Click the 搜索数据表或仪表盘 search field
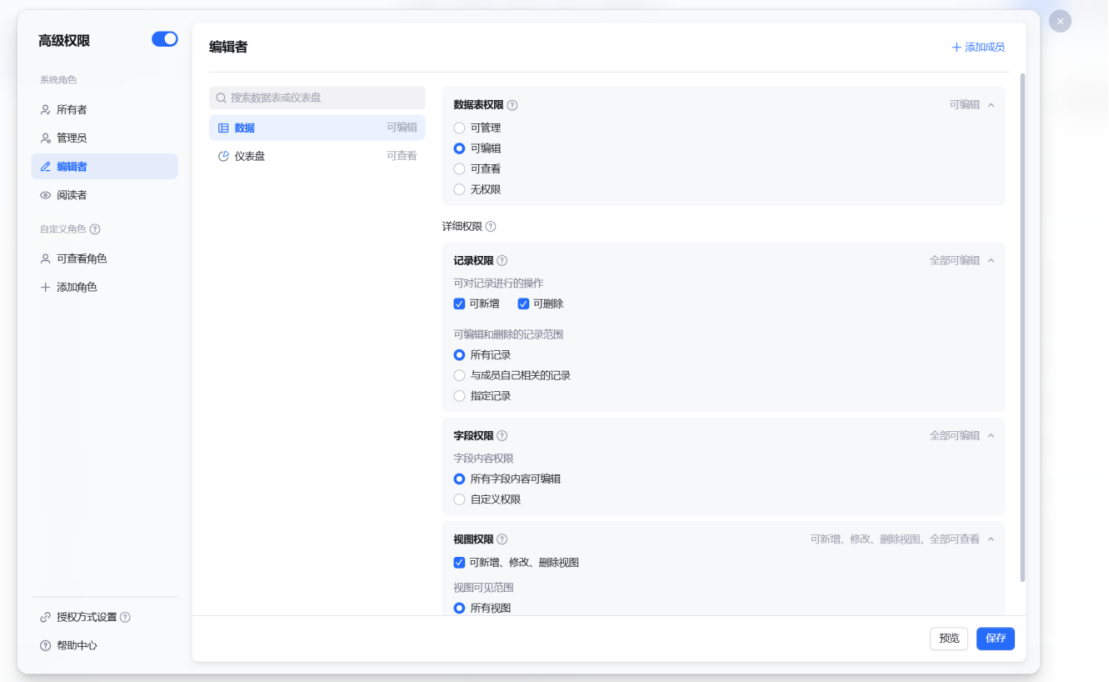 tap(317, 98)
